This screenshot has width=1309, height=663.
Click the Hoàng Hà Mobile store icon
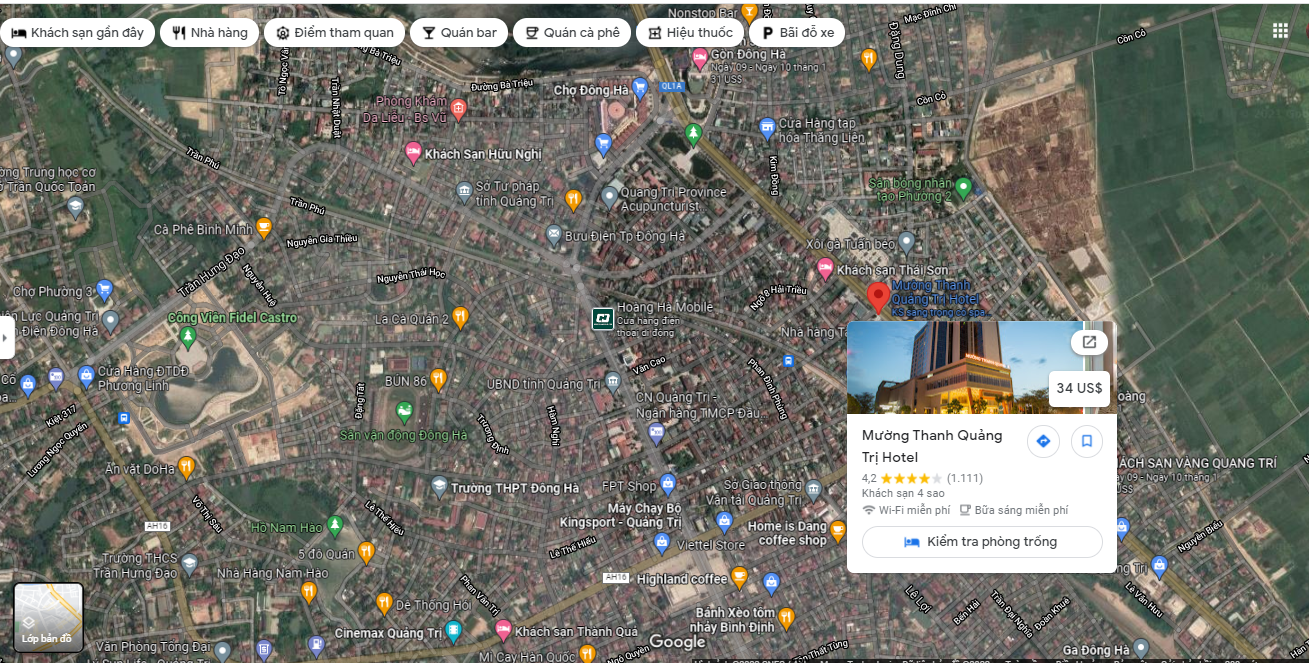pos(603,318)
